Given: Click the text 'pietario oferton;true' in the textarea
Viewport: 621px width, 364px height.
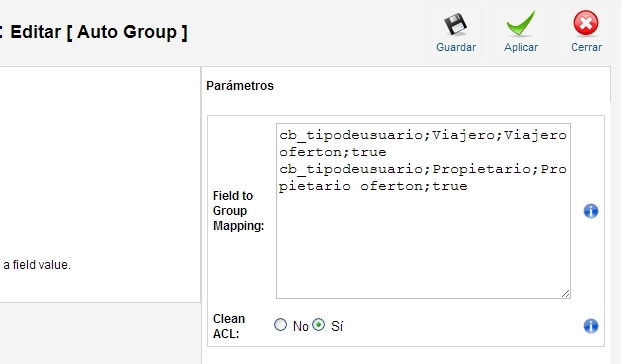Looking at the screenshot, I should [x=373, y=186].
